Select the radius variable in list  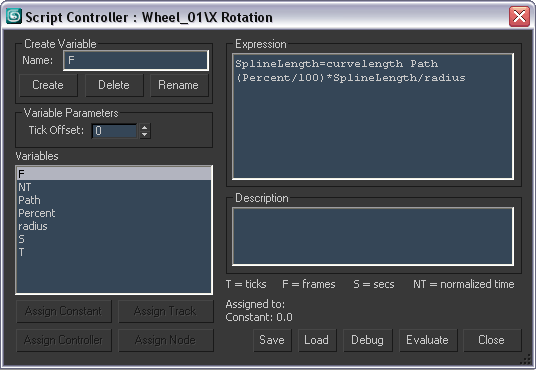click(x=114, y=226)
